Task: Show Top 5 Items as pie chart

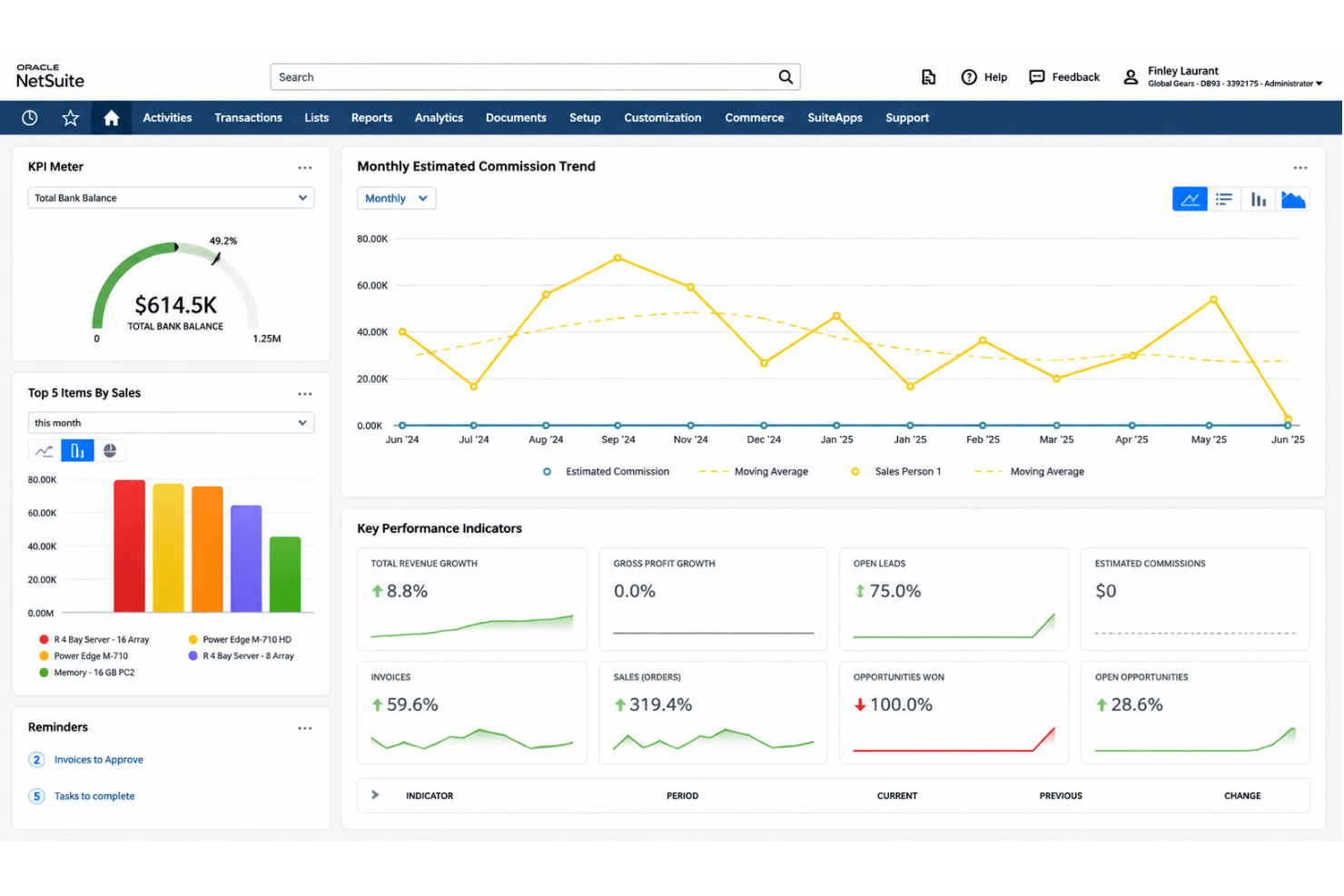Action: (110, 451)
